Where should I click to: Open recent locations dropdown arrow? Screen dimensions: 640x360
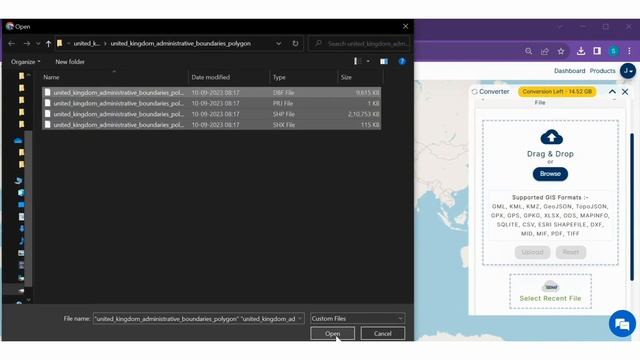click(38, 44)
